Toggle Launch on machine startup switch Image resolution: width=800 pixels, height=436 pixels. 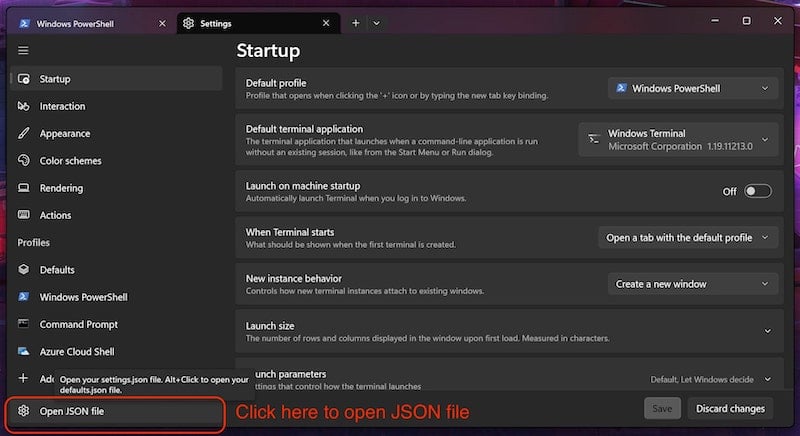coord(758,191)
